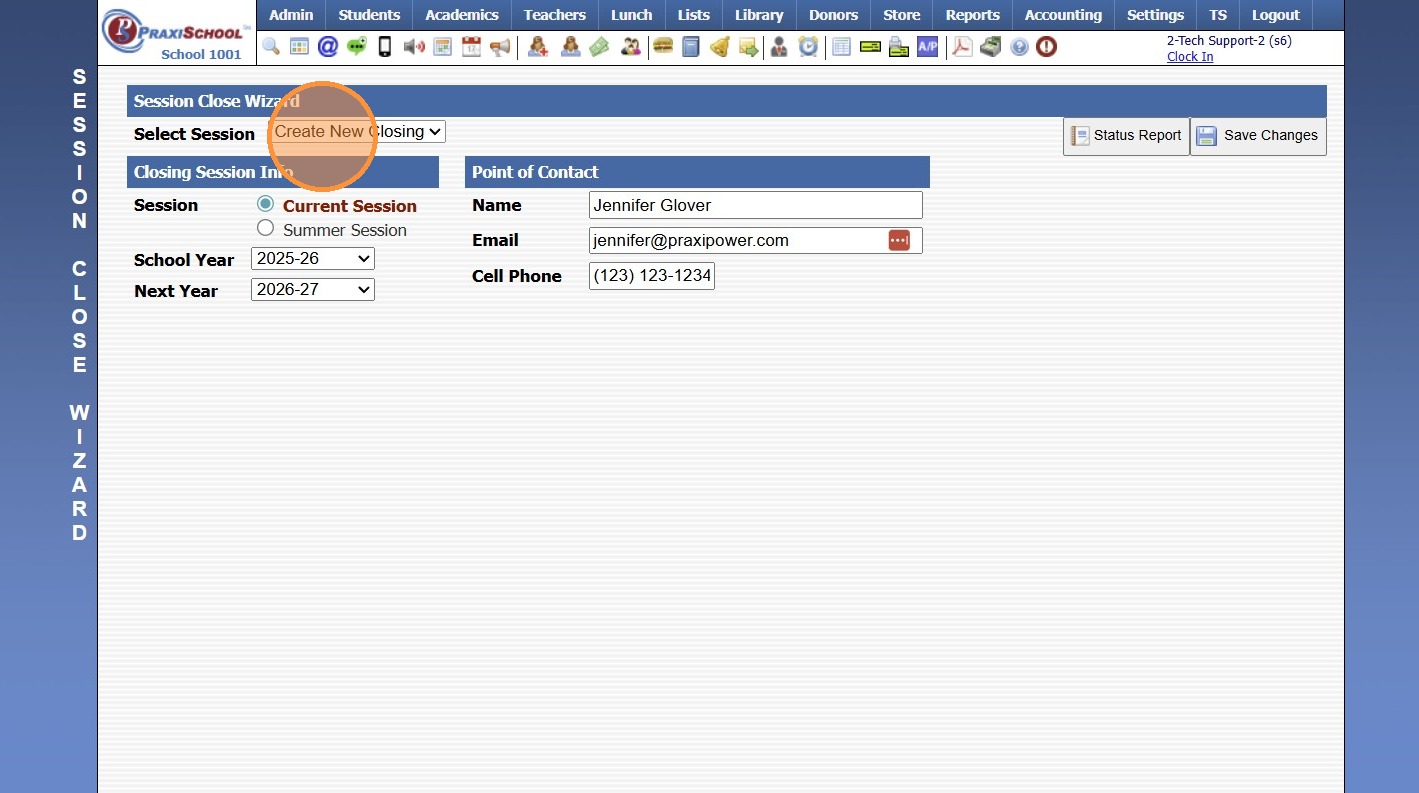Click the Save Changes button

point(1258,136)
